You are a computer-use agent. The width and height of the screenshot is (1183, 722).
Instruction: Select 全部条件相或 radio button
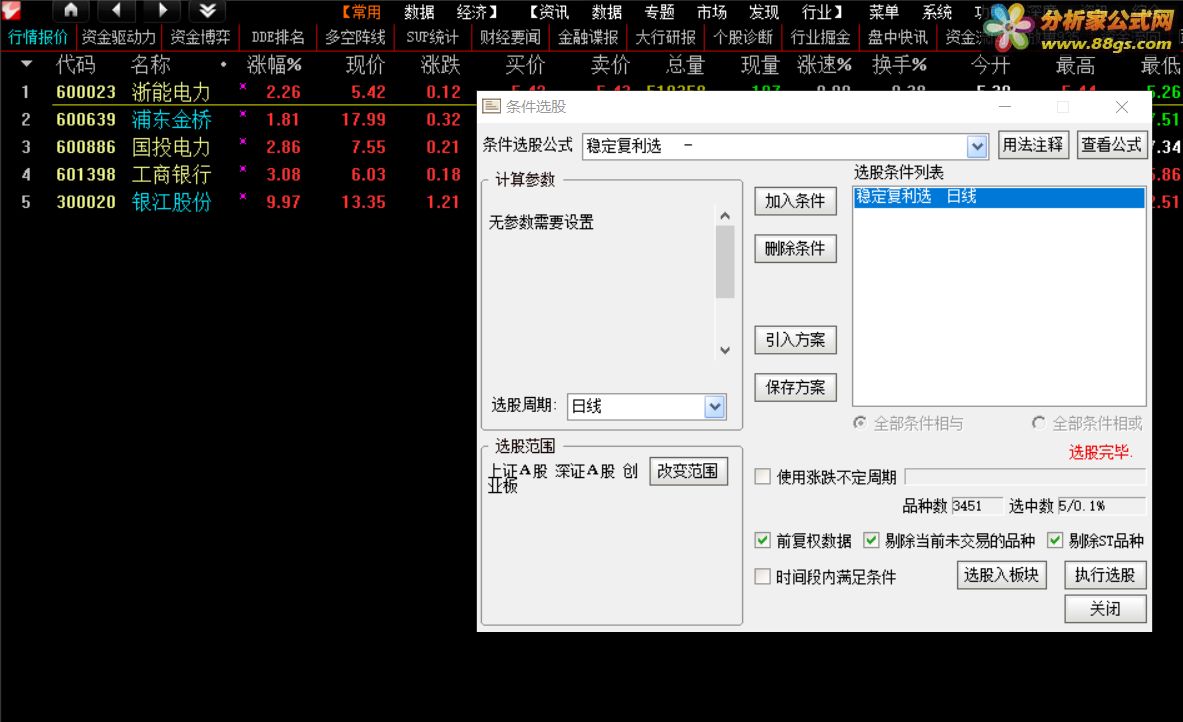[x=1039, y=422]
